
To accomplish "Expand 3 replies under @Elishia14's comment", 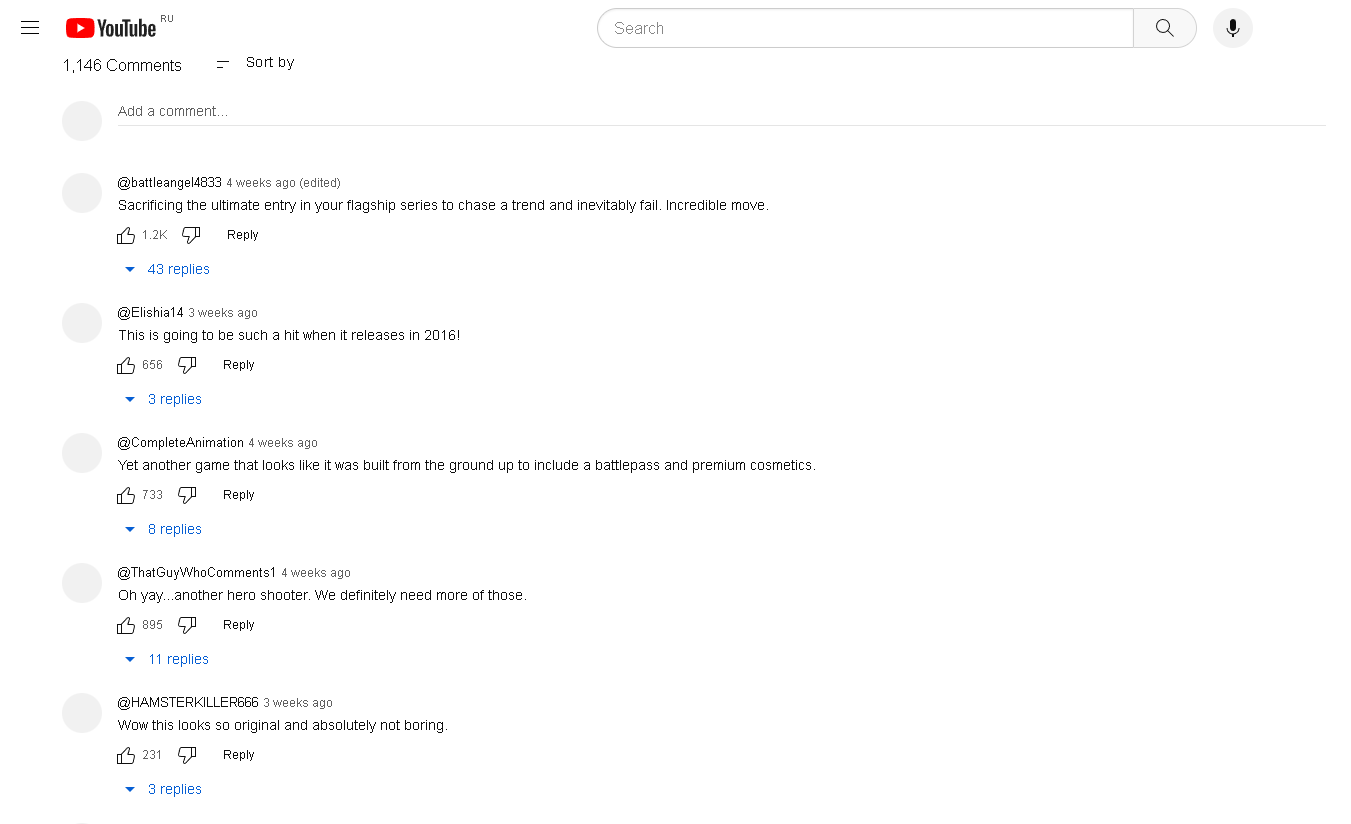I will click(x=163, y=399).
